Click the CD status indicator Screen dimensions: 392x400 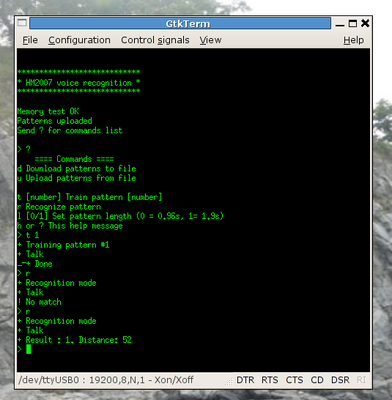click(x=317, y=380)
